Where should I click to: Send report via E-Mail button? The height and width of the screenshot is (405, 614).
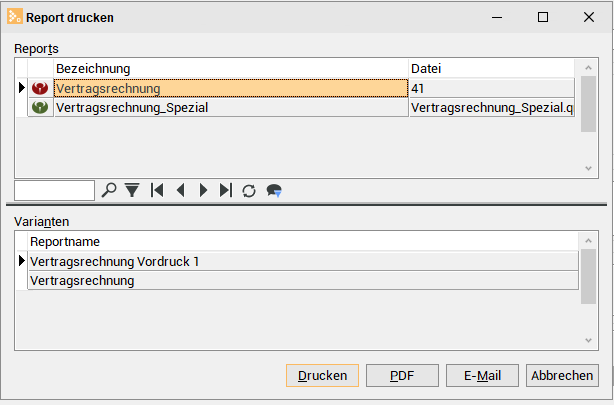pos(482,376)
